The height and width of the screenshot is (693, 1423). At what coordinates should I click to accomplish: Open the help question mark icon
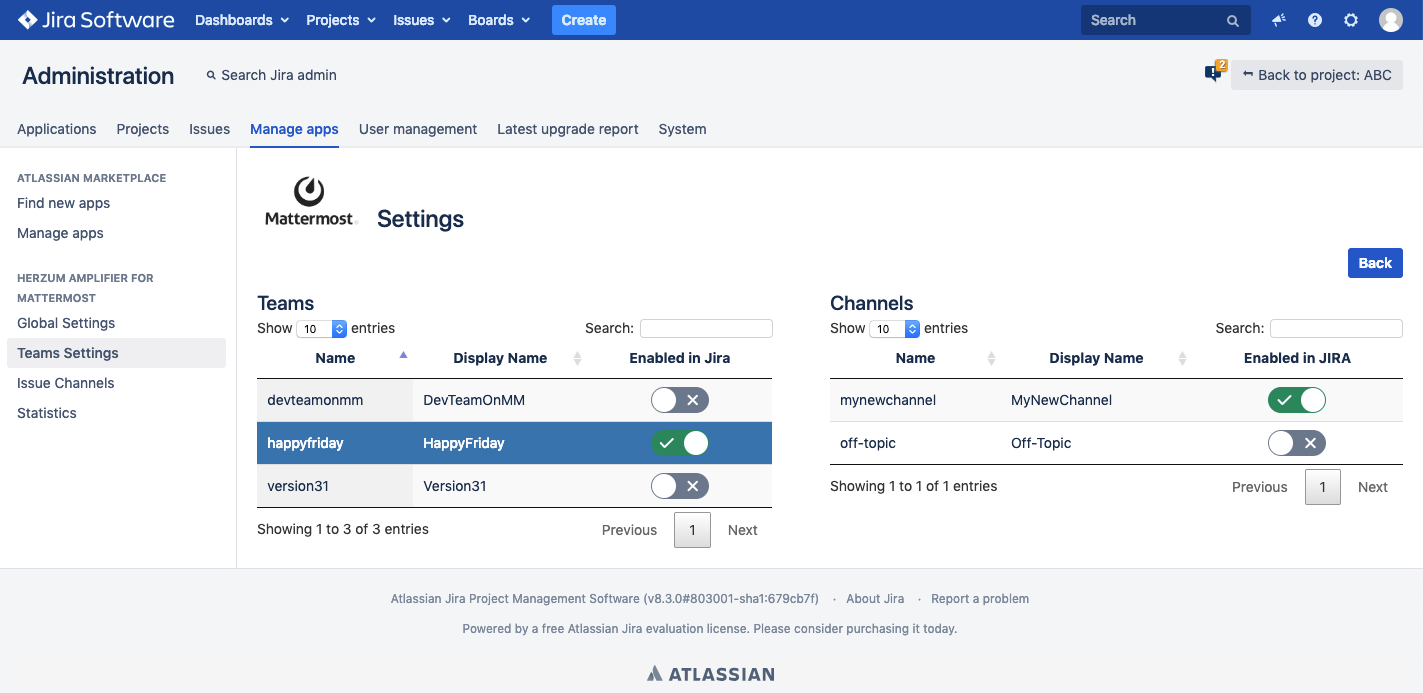click(1314, 20)
